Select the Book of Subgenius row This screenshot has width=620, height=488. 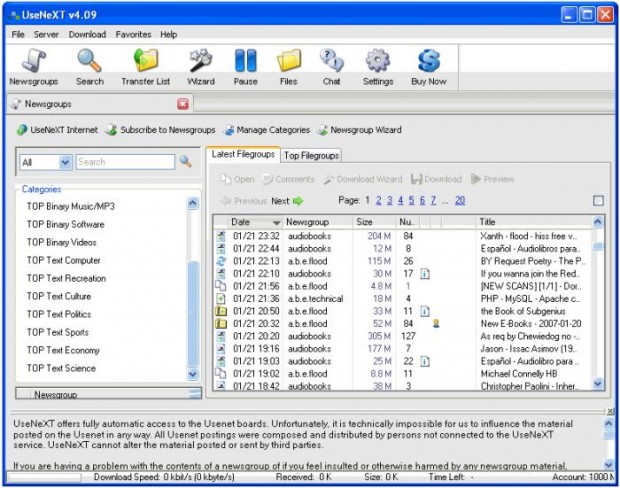[403, 311]
